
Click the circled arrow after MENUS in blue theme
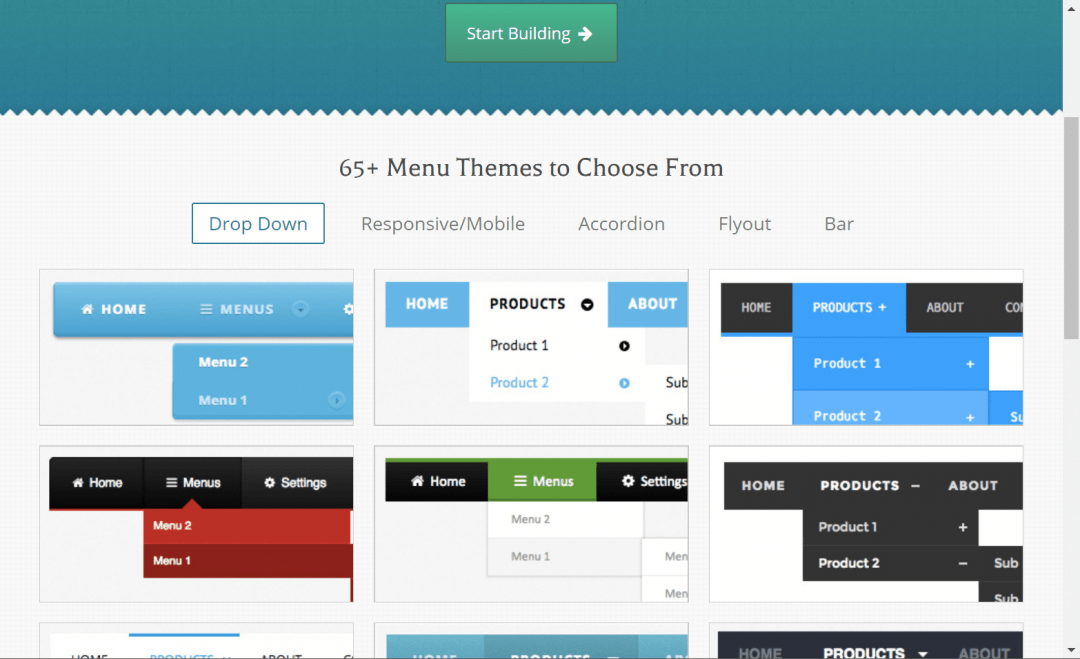(300, 308)
